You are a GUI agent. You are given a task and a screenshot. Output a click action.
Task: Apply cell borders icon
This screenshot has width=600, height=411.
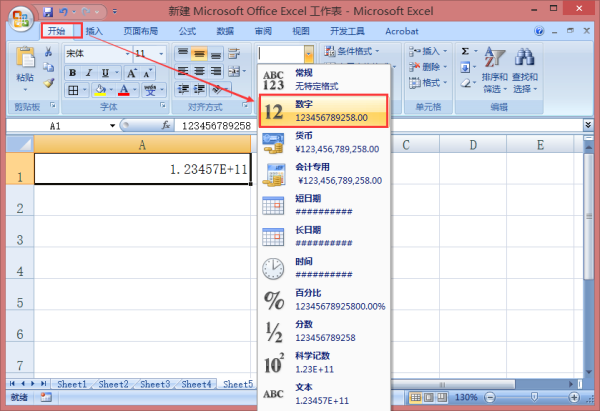pos(73,90)
